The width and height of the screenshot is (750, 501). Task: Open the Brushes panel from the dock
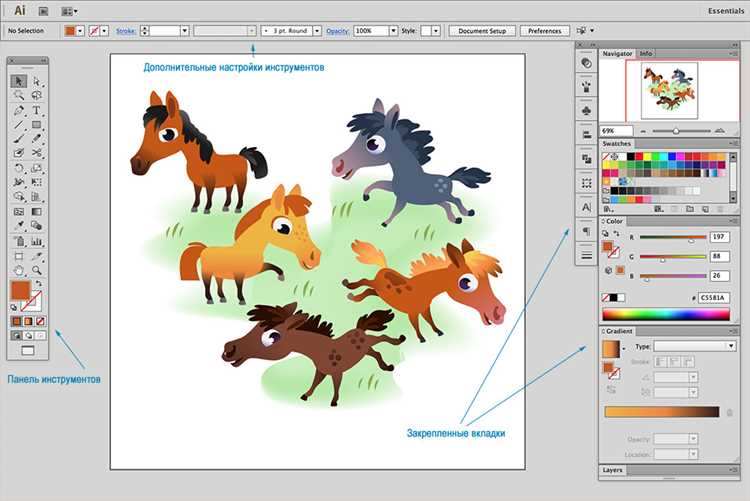pos(586,87)
